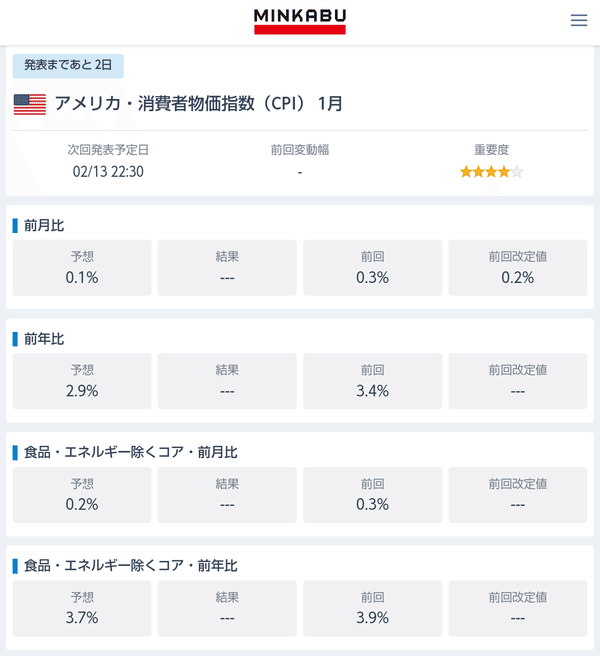Click the MINKABU logo

tap(300, 21)
